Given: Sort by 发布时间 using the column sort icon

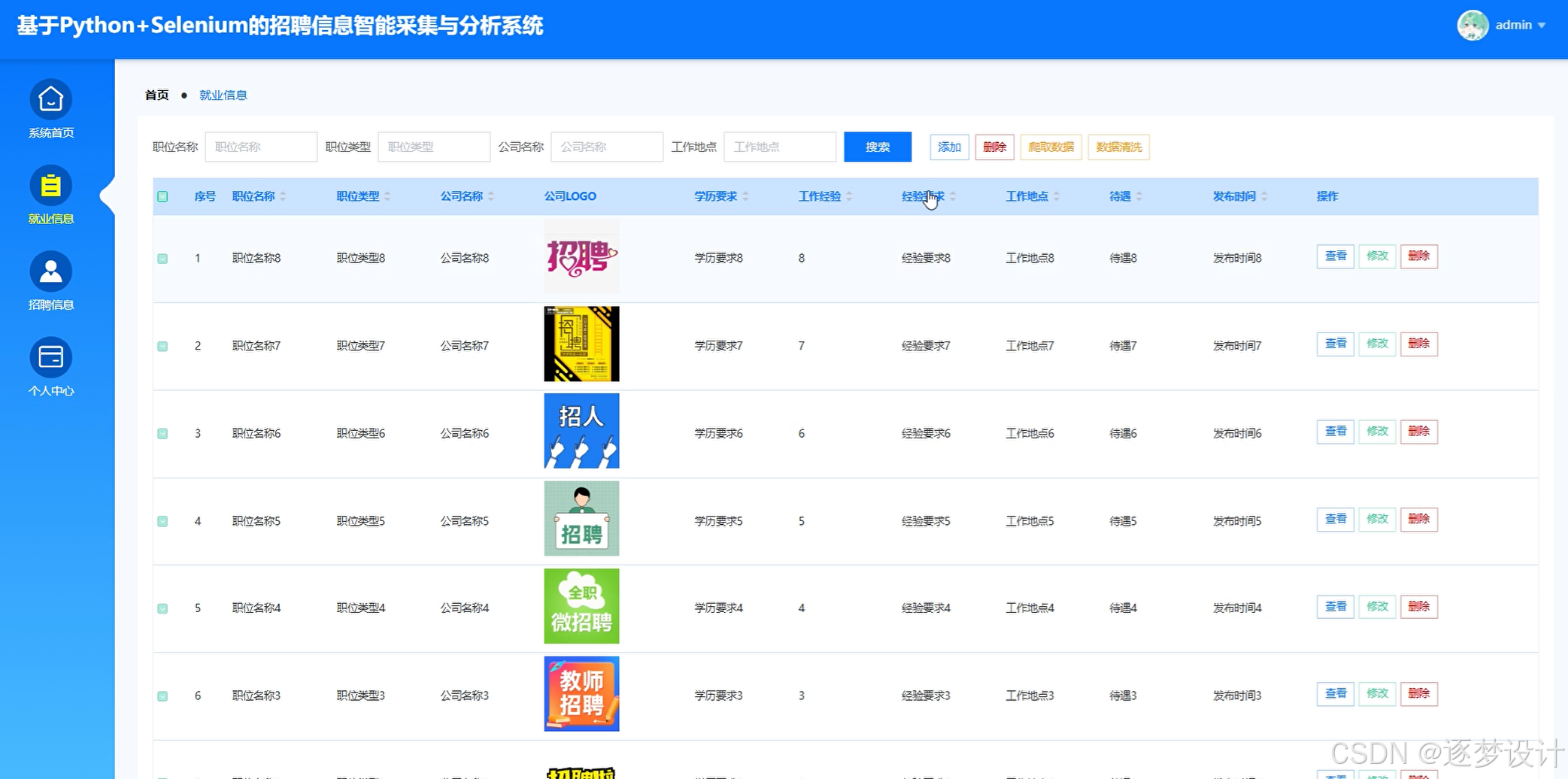Looking at the screenshot, I should point(1265,196).
